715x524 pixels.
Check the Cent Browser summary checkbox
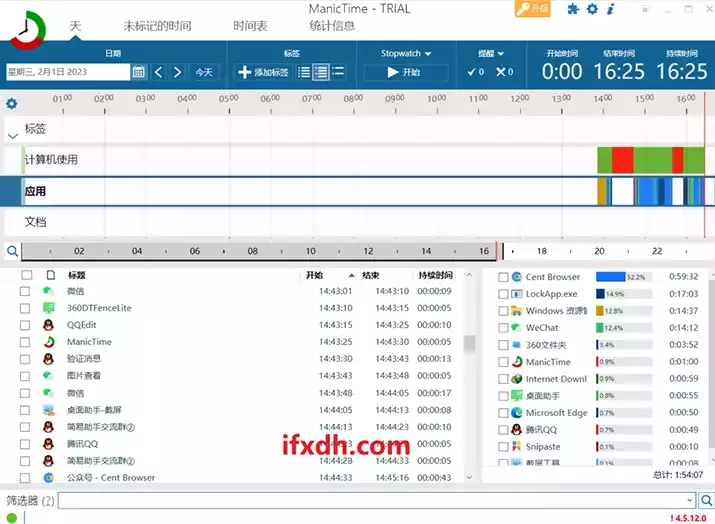point(503,277)
